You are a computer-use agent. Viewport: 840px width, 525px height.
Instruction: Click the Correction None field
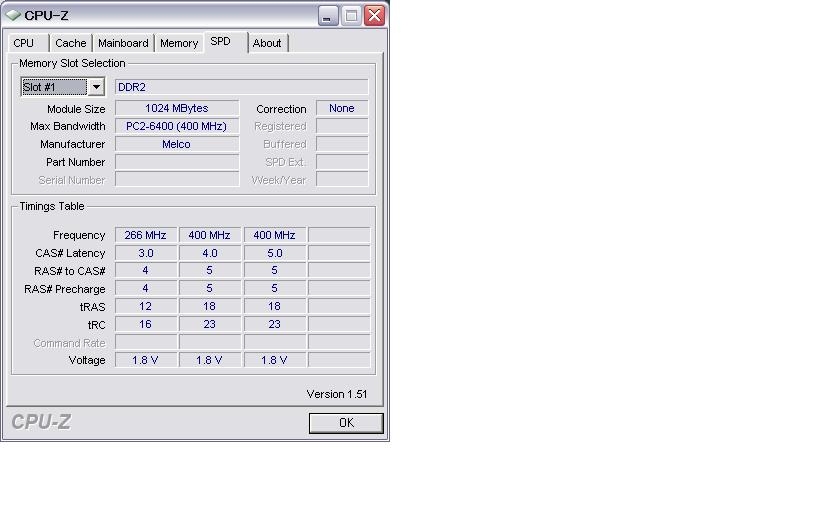[x=342, y=108]
